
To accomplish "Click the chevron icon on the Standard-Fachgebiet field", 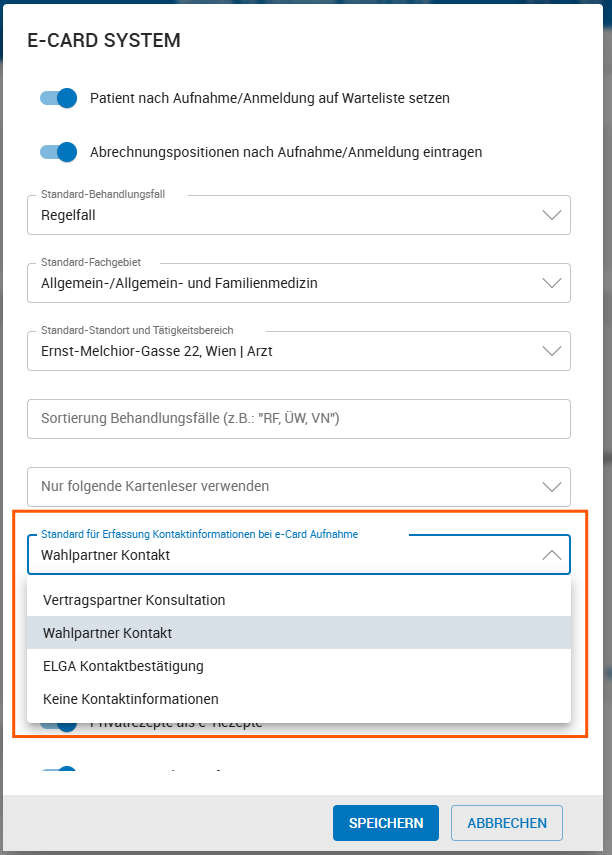I will [551, 282].
